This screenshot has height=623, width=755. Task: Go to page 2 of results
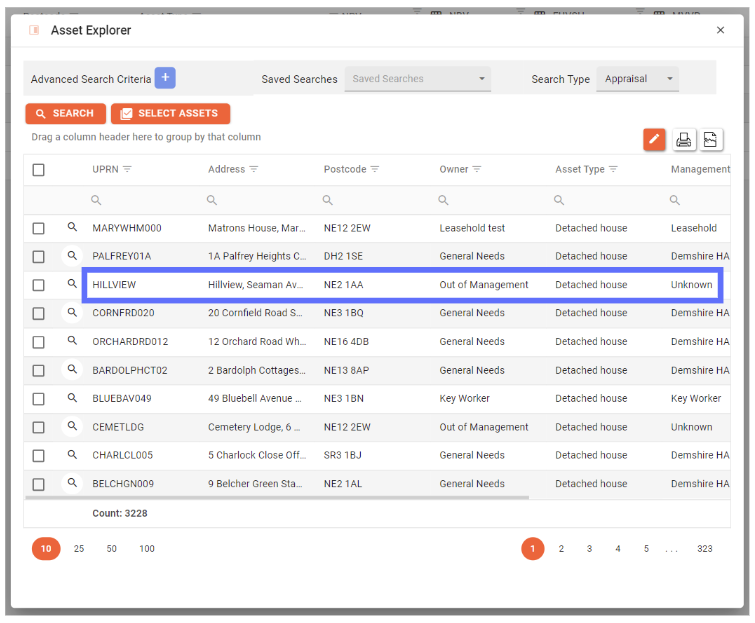(x=561, y=549)
